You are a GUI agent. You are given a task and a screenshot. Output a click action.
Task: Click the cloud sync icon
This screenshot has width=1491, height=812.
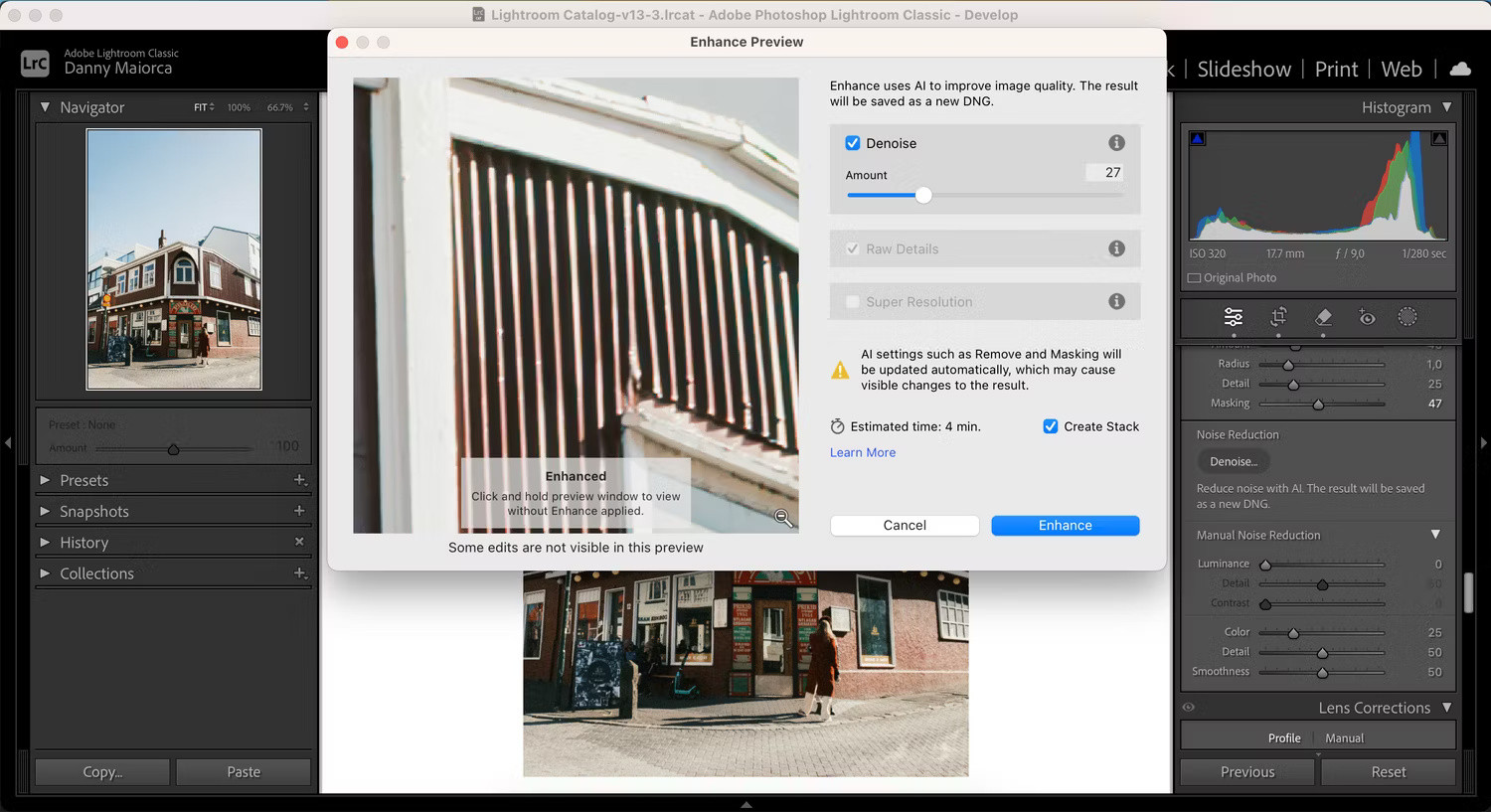[1460, 69]
